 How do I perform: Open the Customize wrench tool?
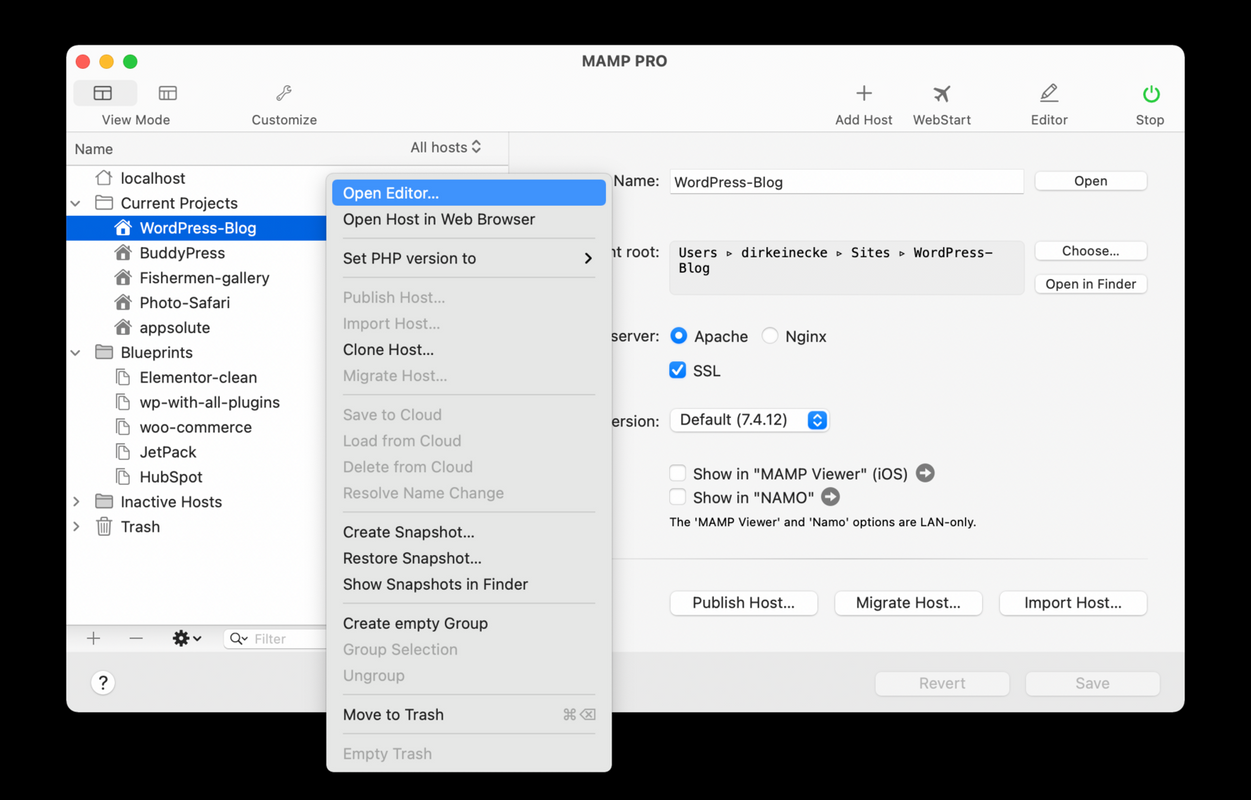pyautogui.click(x=284, y=93)
